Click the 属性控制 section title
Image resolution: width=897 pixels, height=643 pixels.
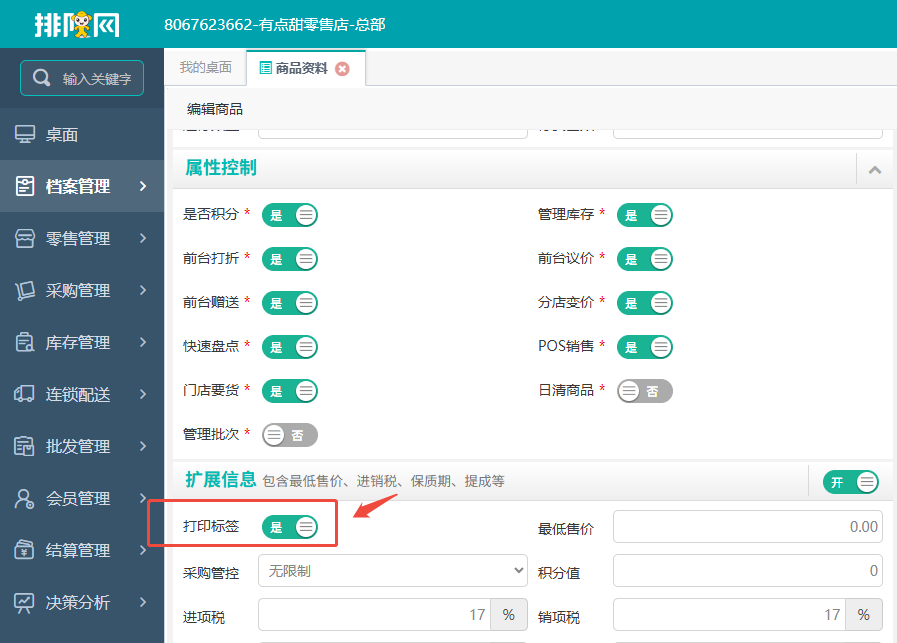(x=221, y=168)
